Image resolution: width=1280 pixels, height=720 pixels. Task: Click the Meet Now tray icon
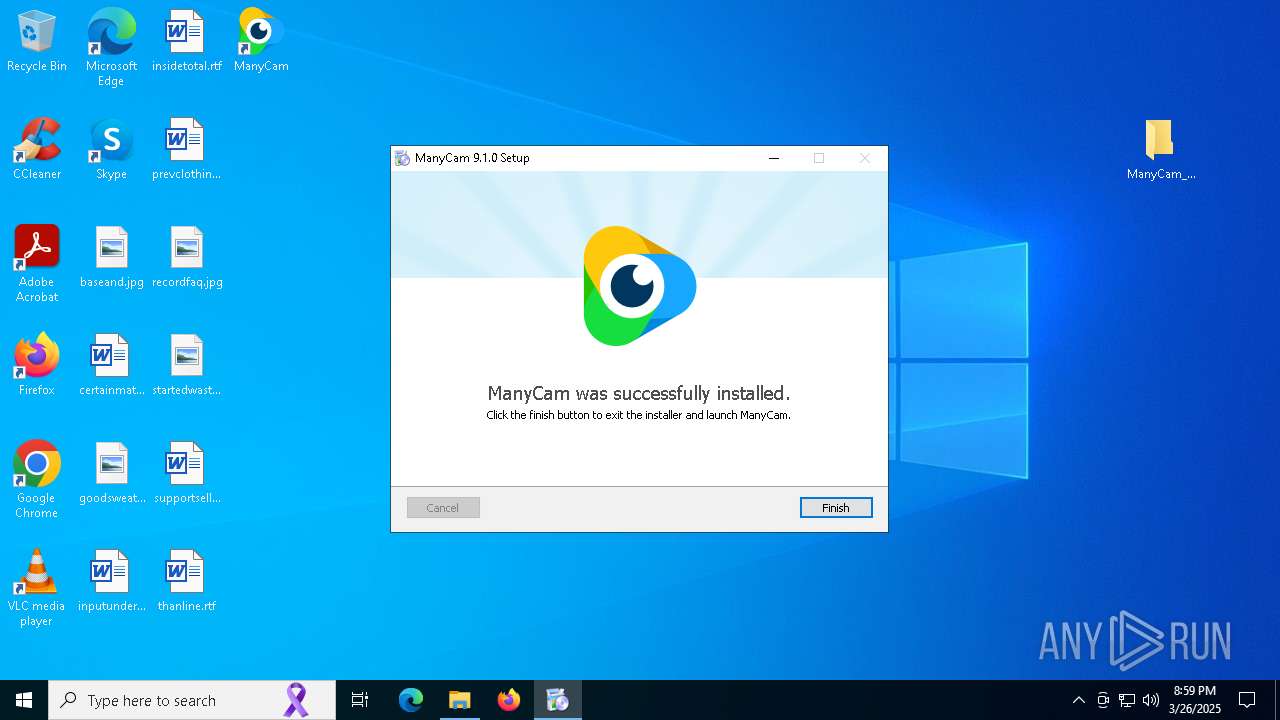(x=1103, y=700)
